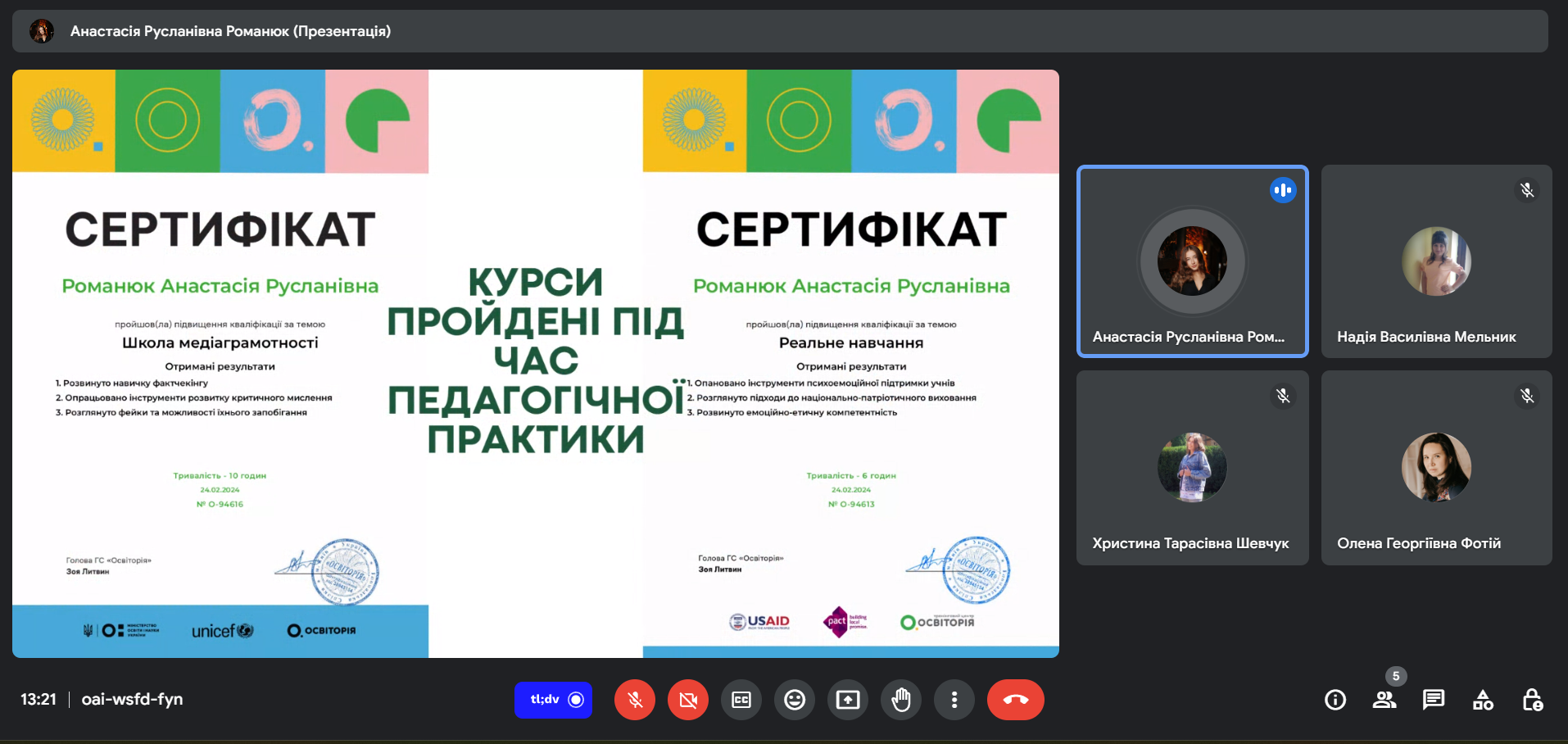Click the stamp seal on the left certificate
The width and height of the screenshot is (1568, 744).
[x=345, y=572]
